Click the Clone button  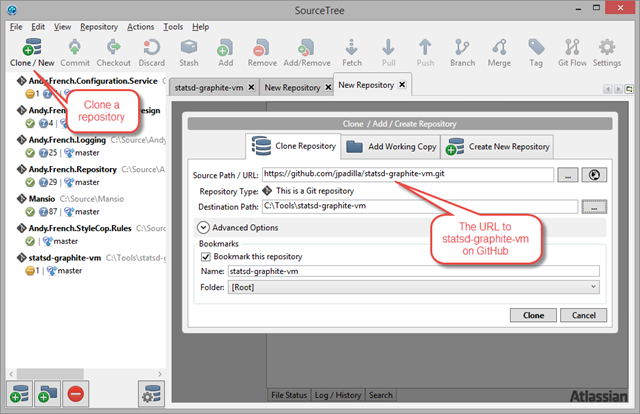point(533,315)
